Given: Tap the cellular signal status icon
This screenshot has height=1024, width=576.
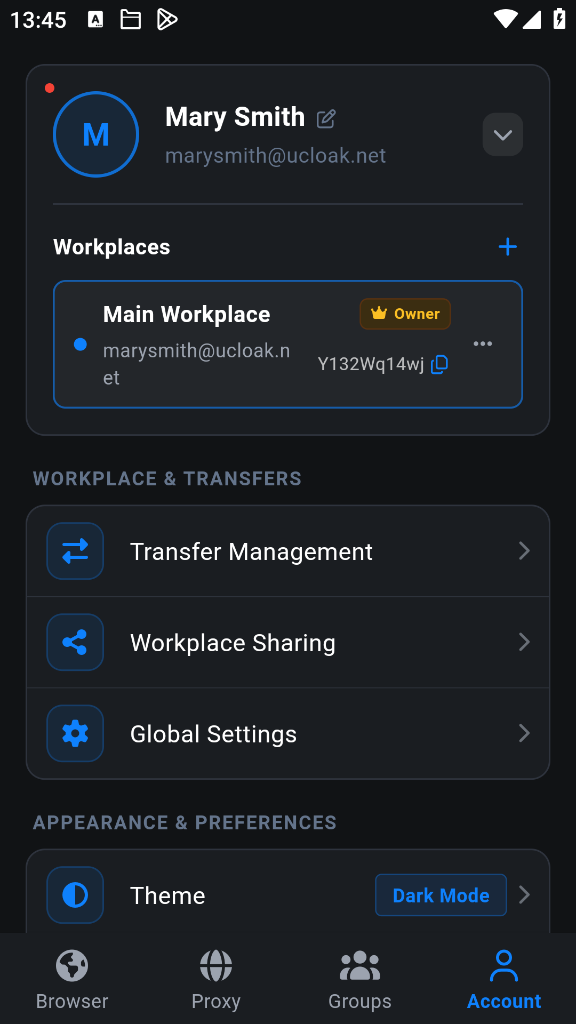Looking at the screenshot, I should tap(532, 20).
